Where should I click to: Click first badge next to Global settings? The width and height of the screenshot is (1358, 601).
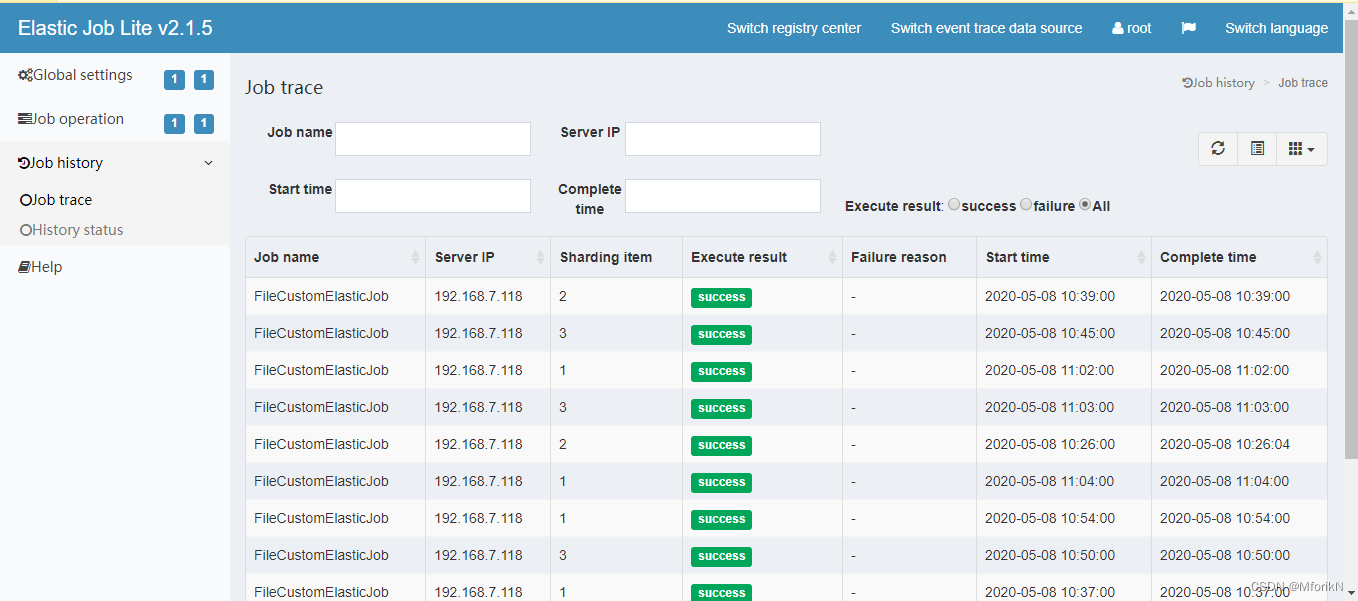click(x=174, y=80)
